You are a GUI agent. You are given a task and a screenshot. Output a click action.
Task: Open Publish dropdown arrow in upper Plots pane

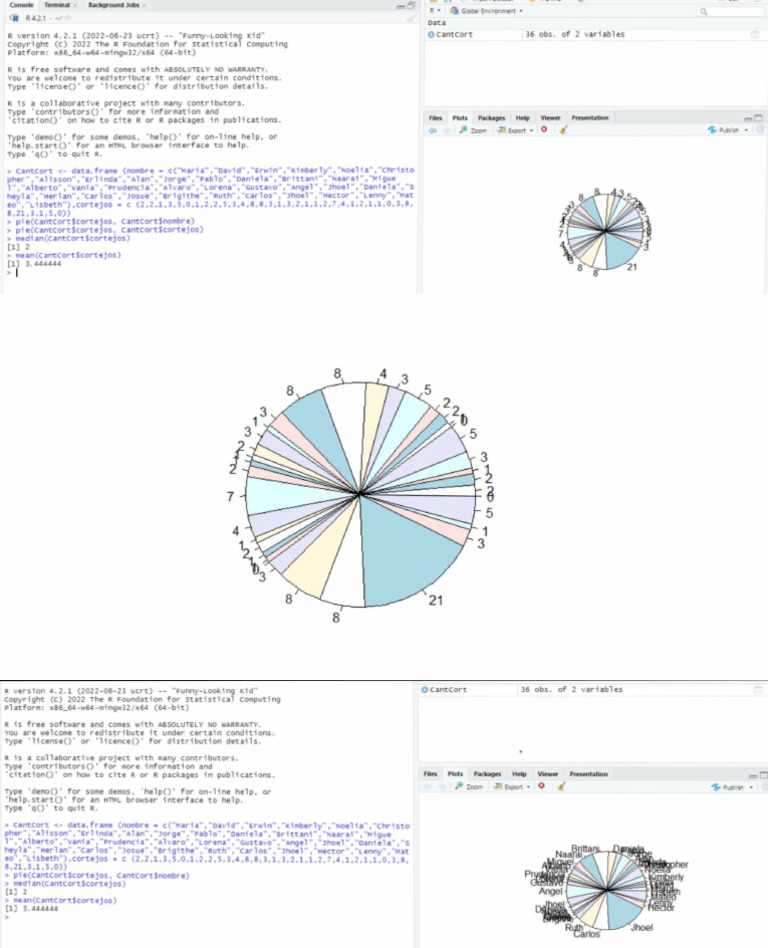coord(746,130)
